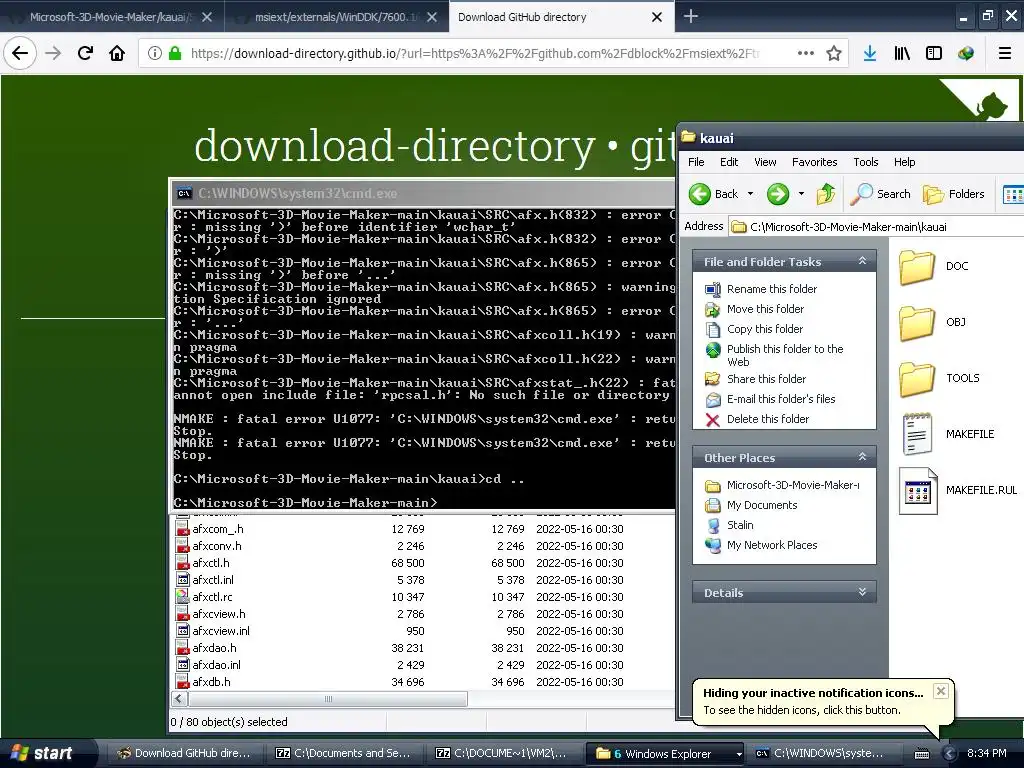Open Back history dropdown in Explorer
1024x768 pixels.
click(x=750, y=194)
